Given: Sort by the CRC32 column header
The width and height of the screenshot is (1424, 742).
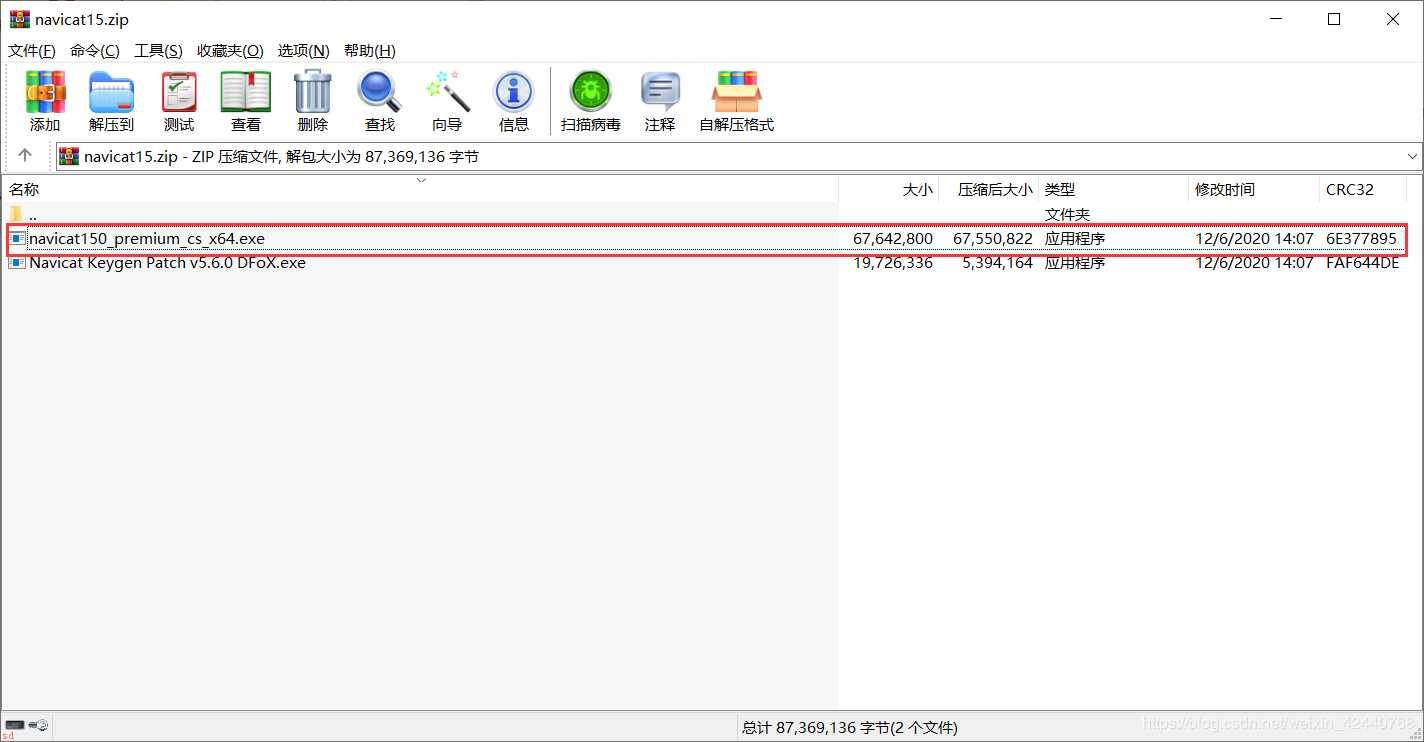Looking at the screenshot, I should pos(1363,189).
